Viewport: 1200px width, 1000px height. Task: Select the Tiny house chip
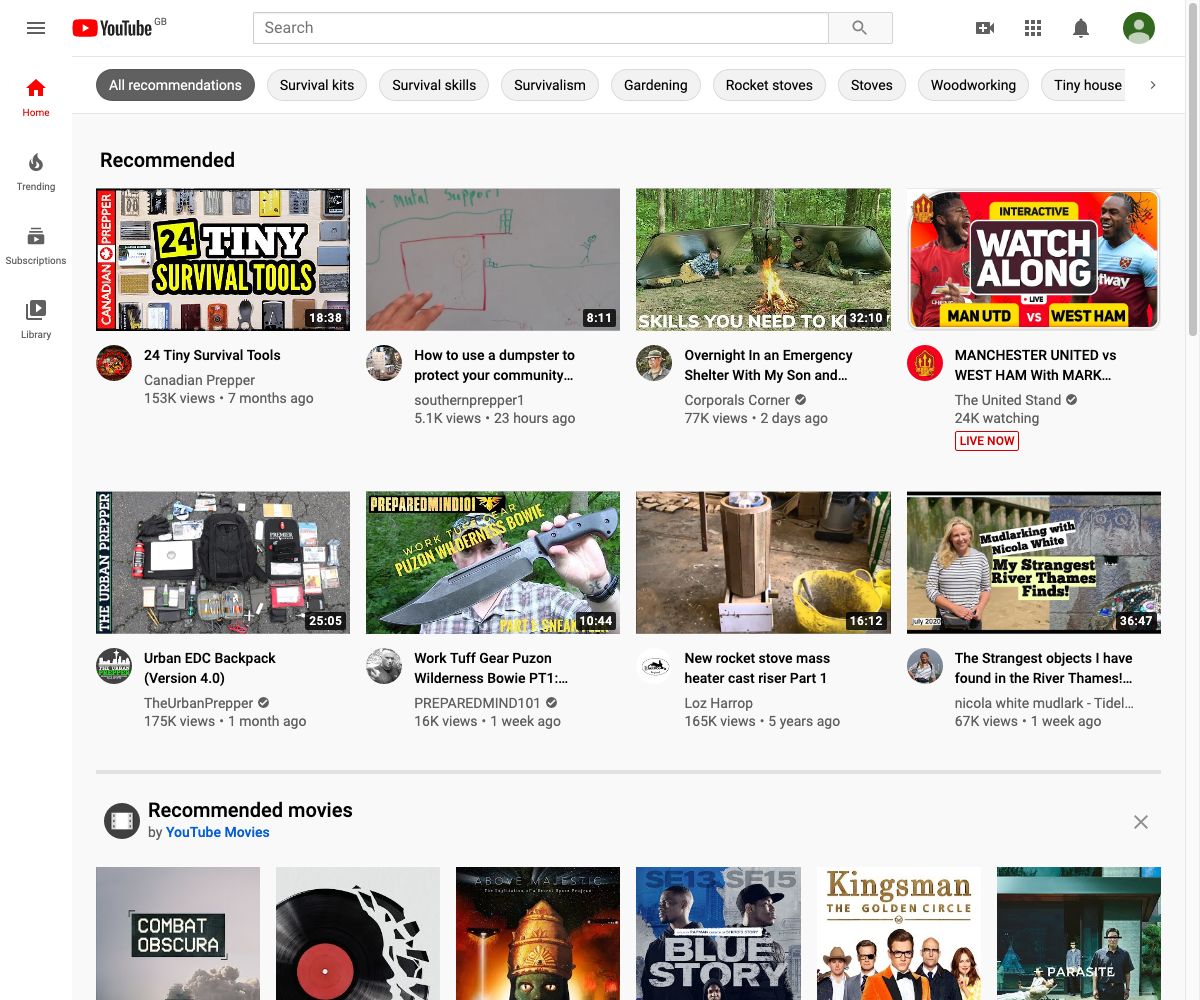(x=1084, y=85)
